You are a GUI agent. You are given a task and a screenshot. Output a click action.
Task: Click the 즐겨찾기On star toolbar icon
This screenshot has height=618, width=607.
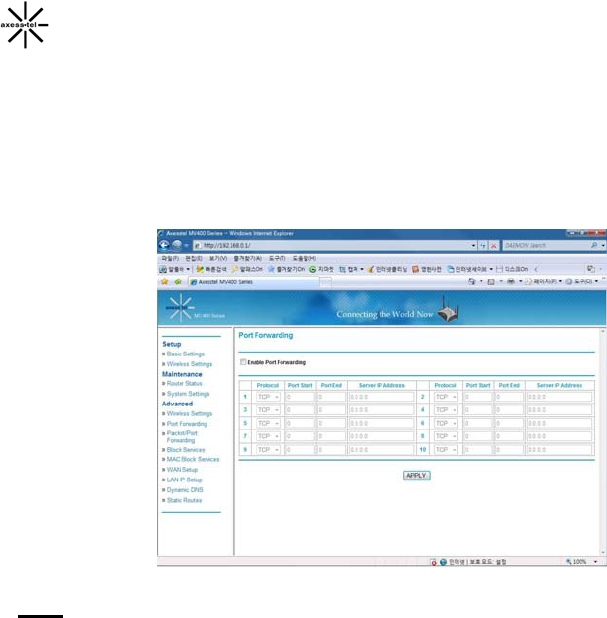tap(271, 269)
